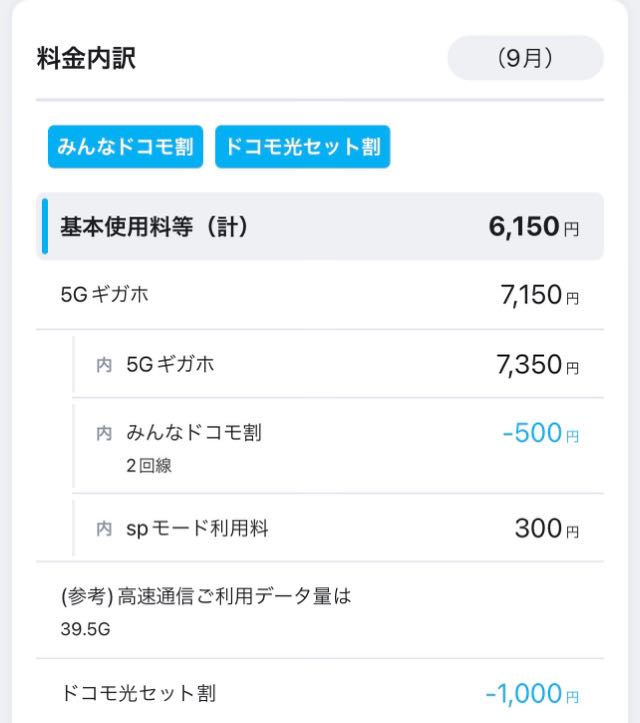The image size is (640, 723).
Task: Click the -500円 discount amount
Action: pyautogui.click(x=540, y=433)
